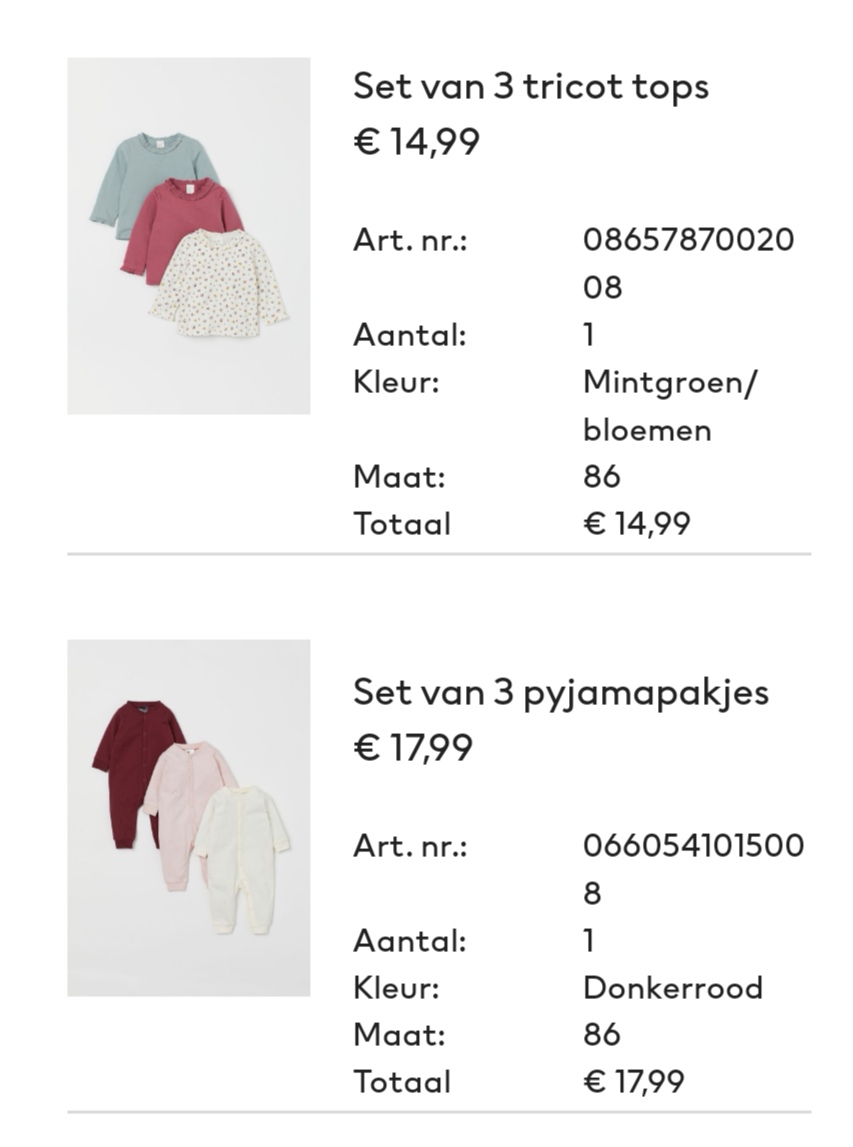Click the 'Set van 3 pyjamapakjes' title
853x1147 pixels.
pos(561,693)
